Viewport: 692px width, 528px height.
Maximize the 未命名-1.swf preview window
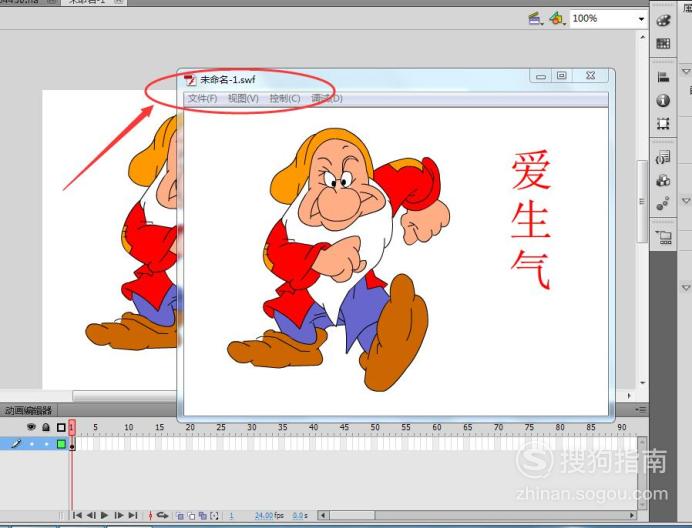click(561, 76)
